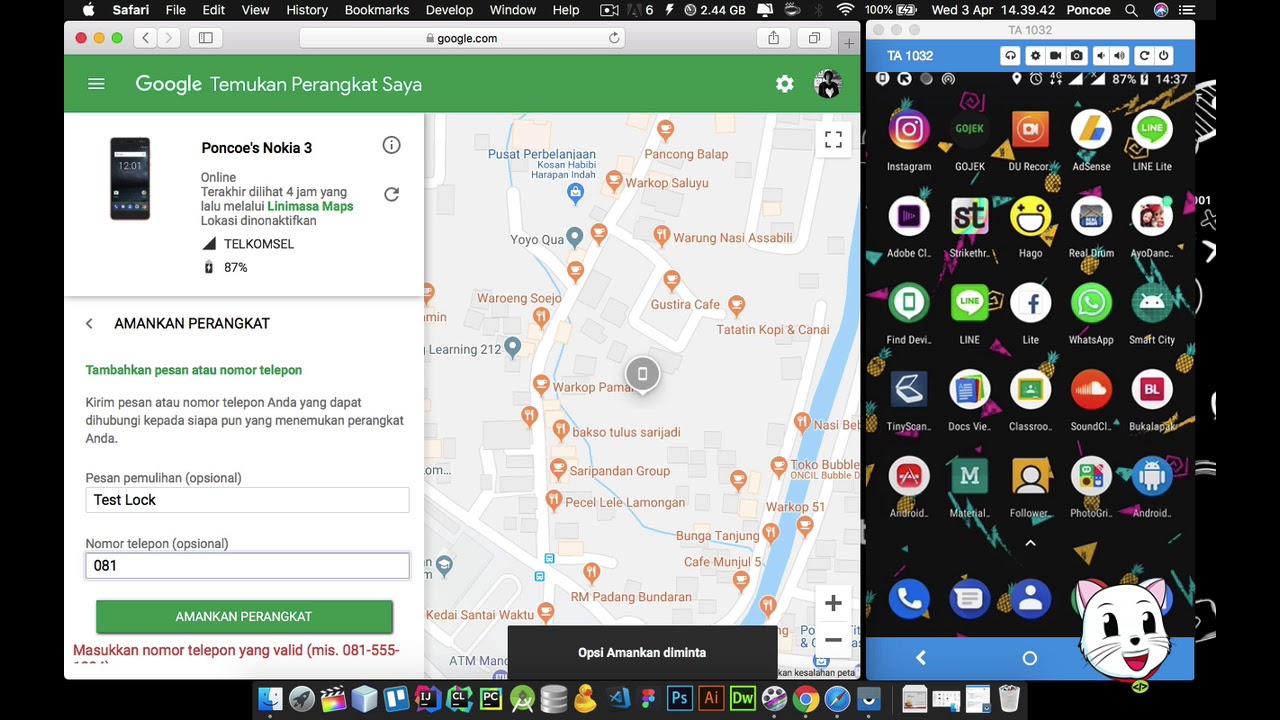
Task: Open the phone dialer app
Action: pos(909,599)
